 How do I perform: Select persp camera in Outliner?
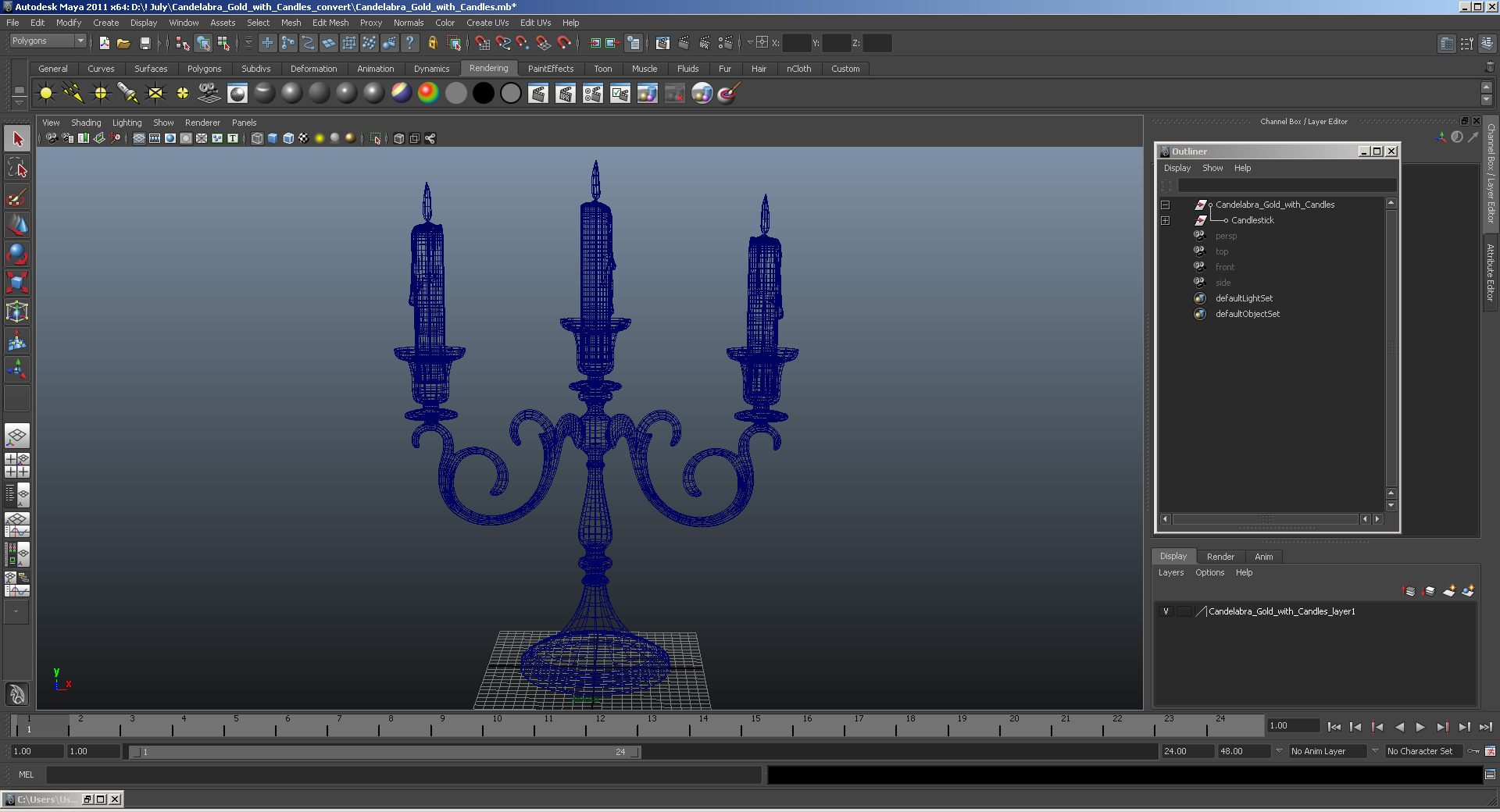pyautogui.click(x=1226, y=236)
